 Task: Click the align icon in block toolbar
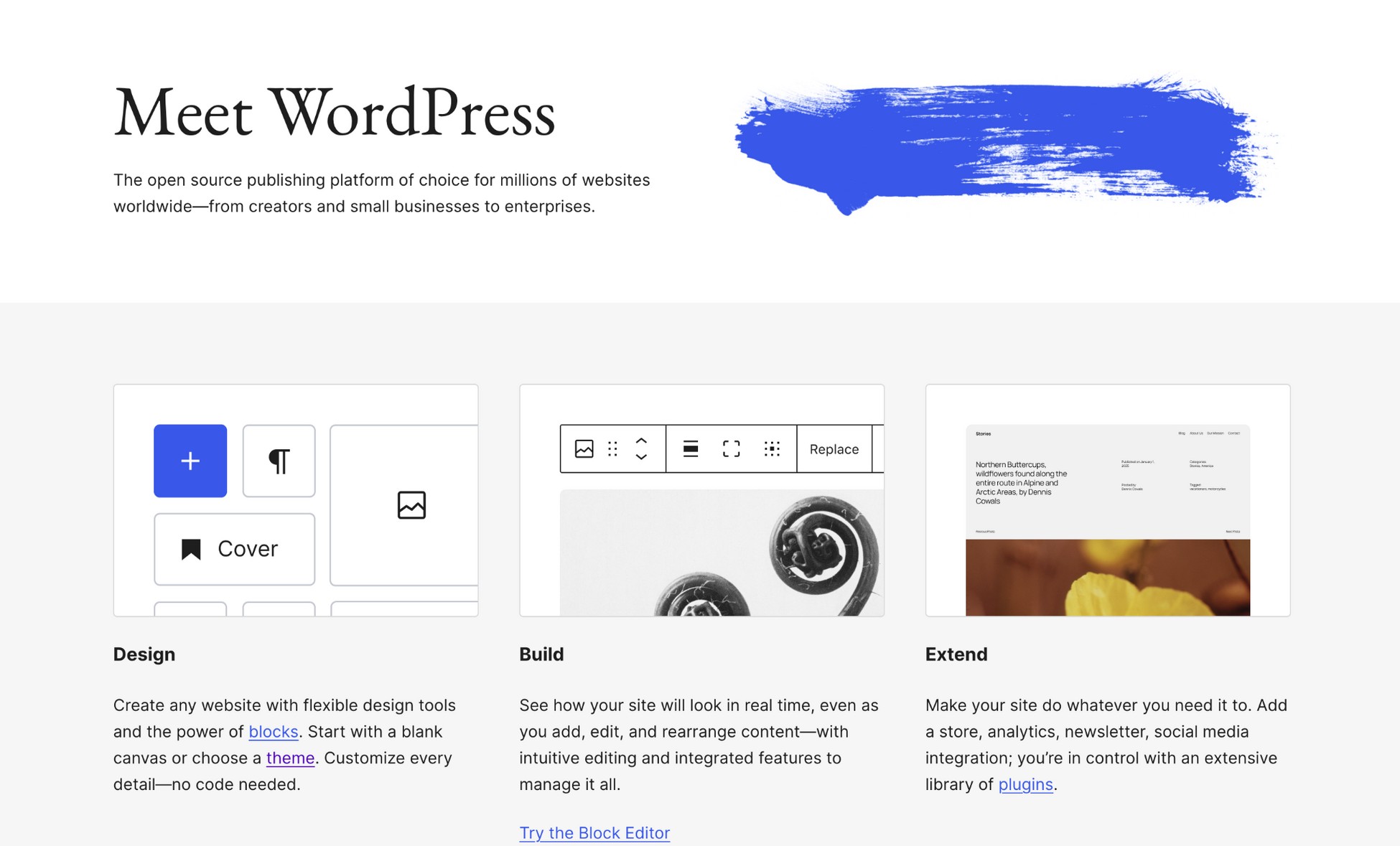tap(690, 449)
